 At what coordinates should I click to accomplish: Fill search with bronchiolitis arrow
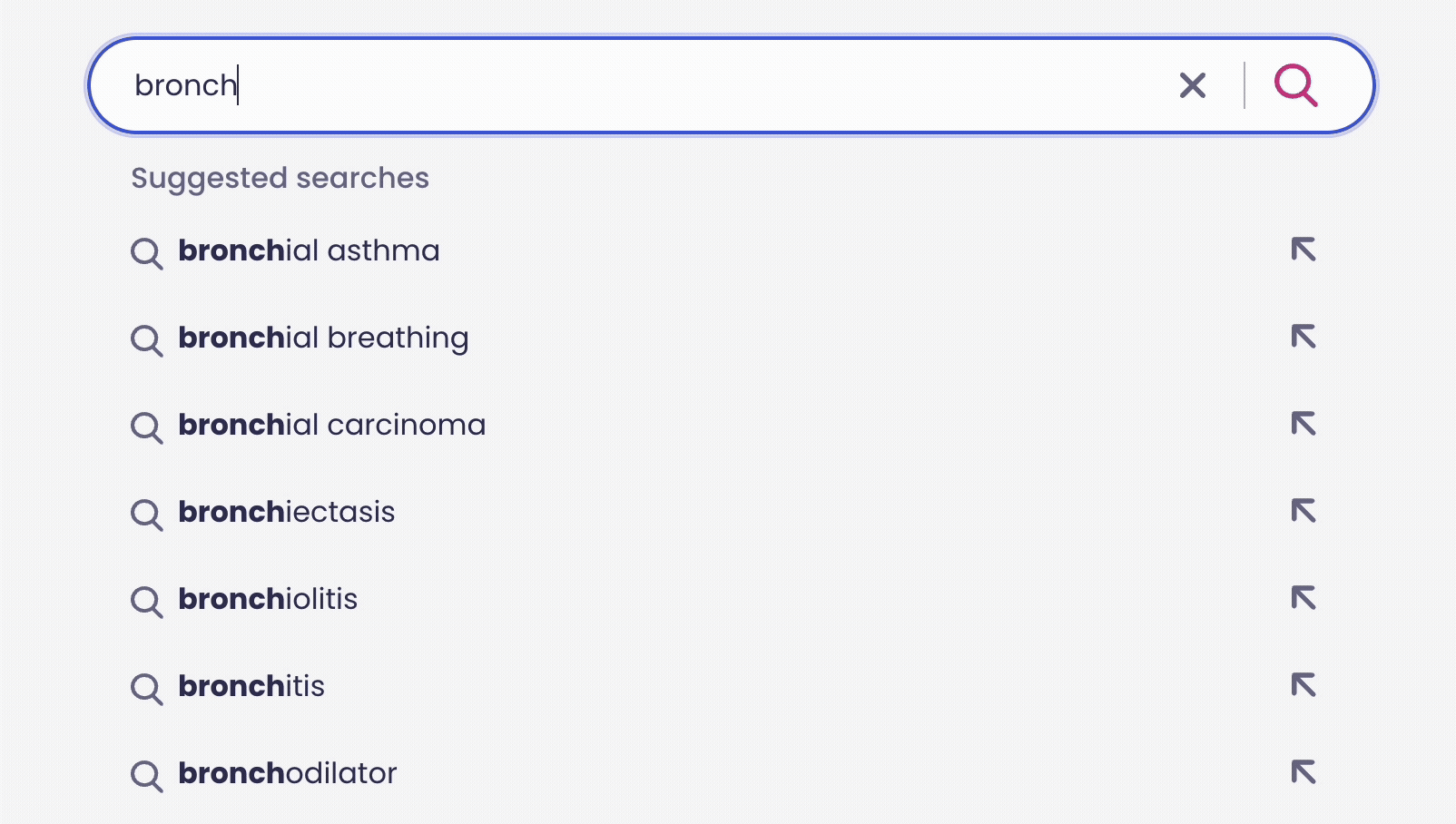[x=1304, y=598]
